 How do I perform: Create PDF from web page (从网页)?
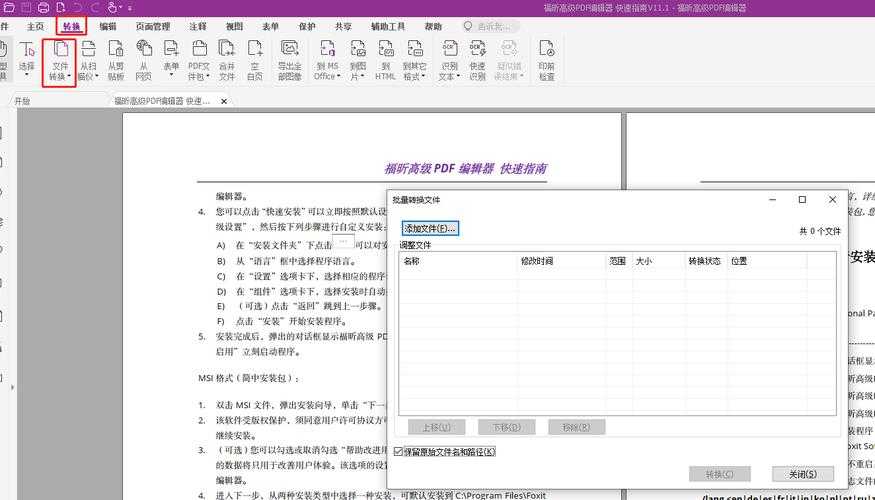click(144, 60)
